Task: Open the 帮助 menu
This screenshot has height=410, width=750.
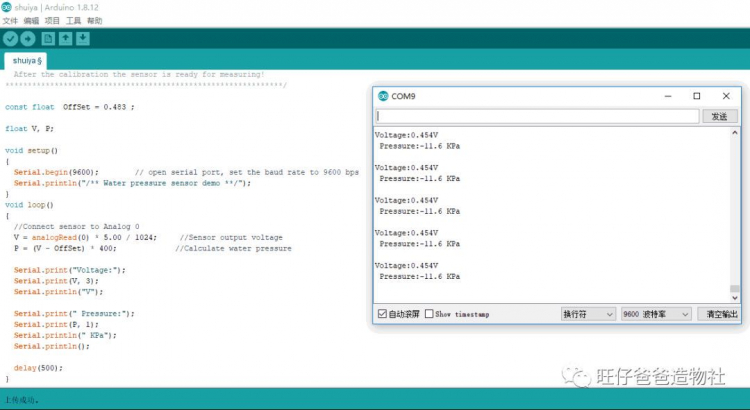Action: [94, 21]
